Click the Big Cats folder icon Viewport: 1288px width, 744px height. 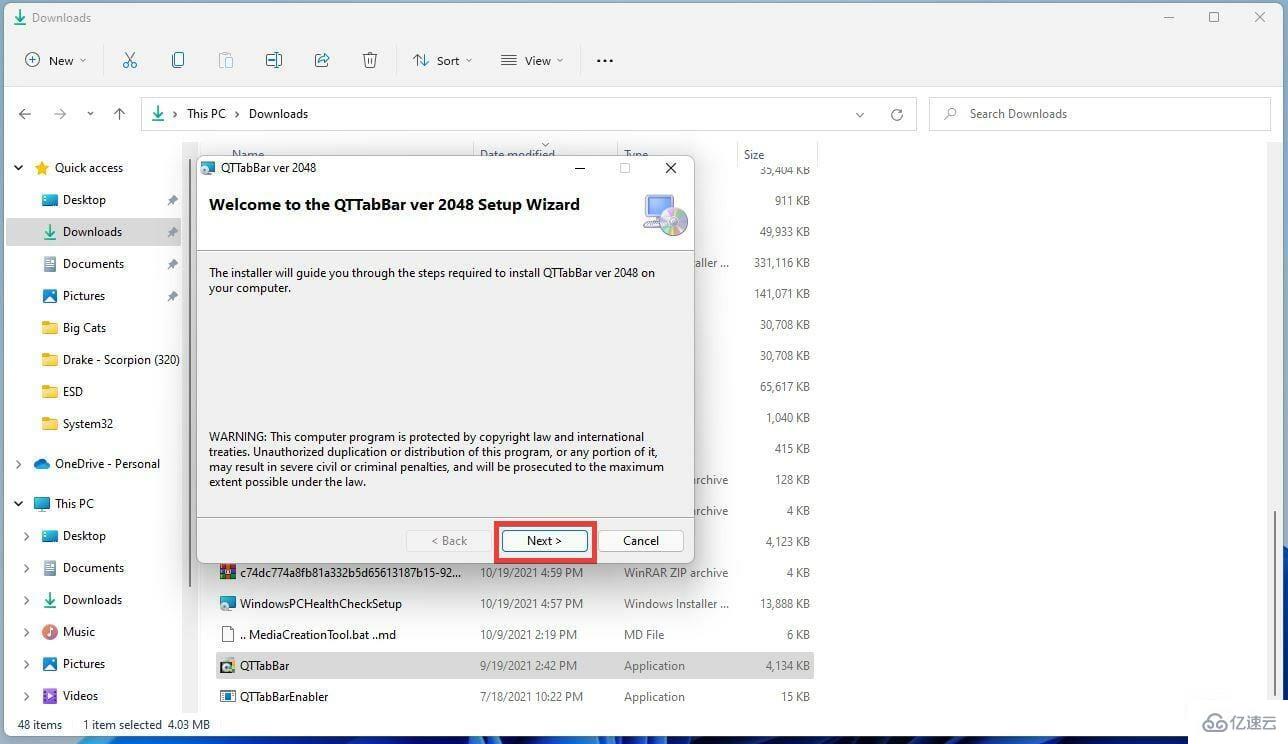tap(50, 328)
